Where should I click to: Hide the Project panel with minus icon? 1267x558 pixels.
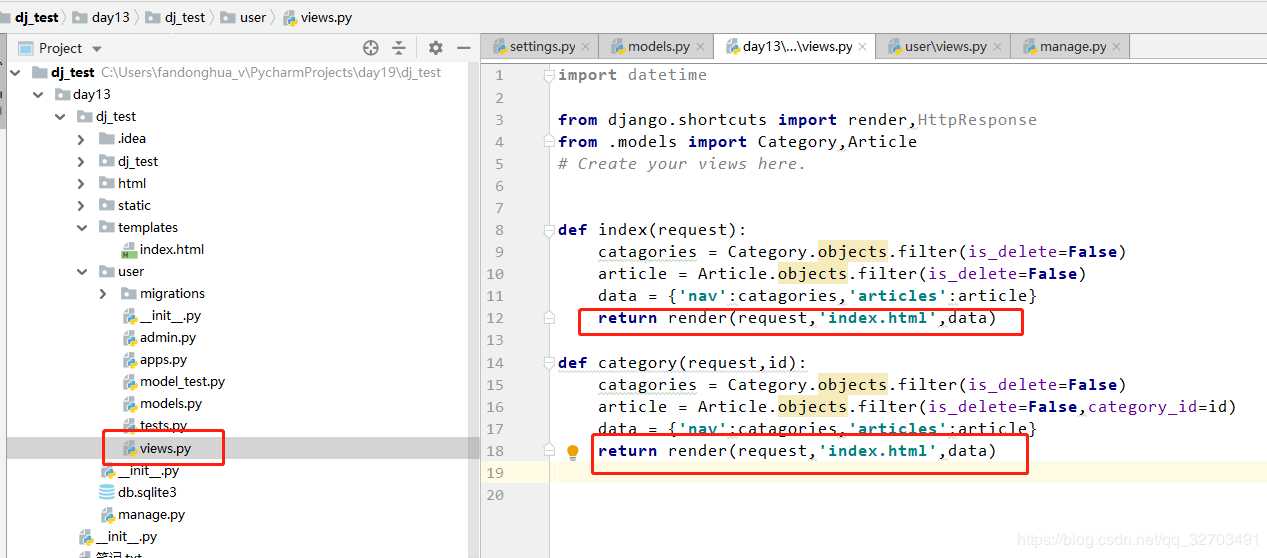click(463, 47)
